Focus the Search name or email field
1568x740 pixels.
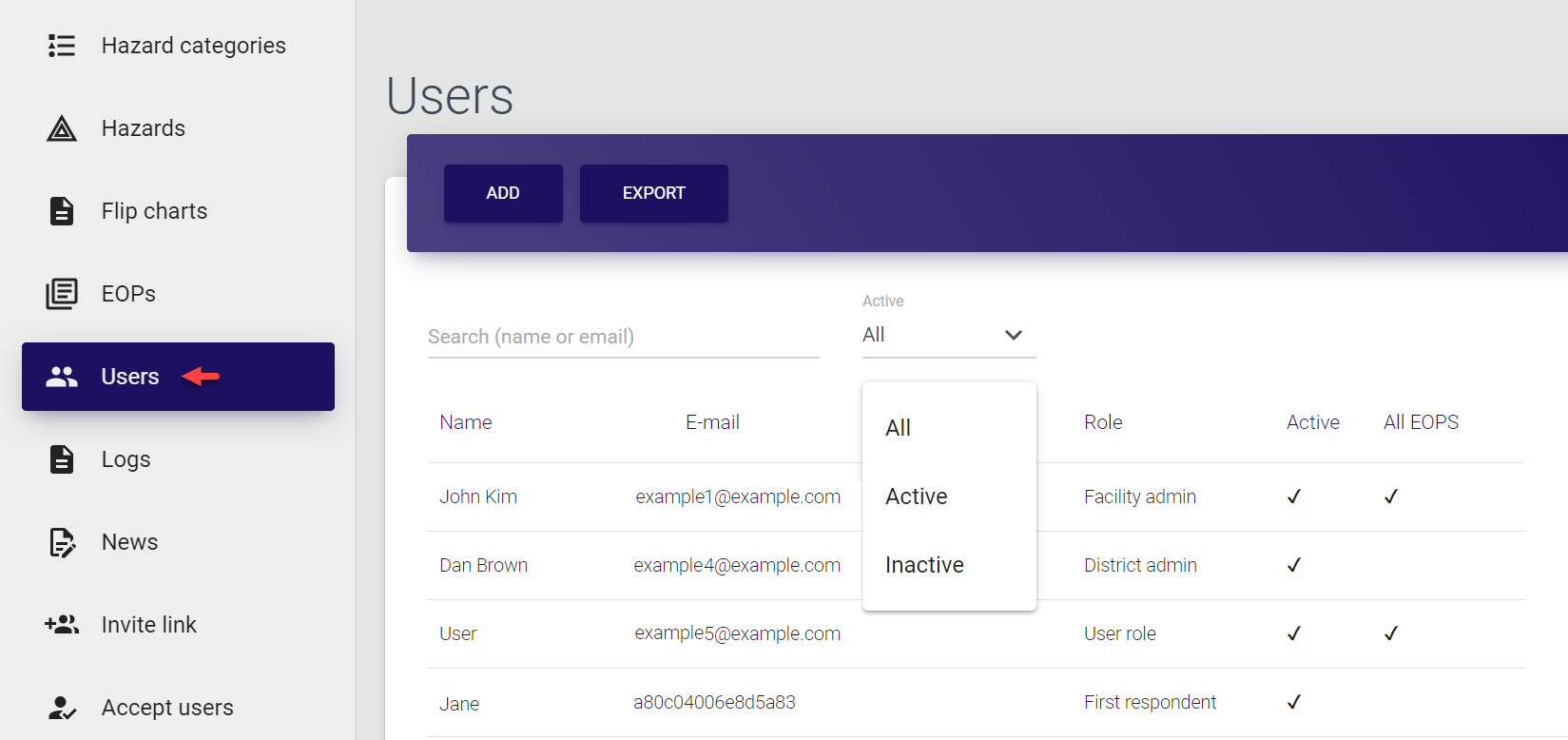point(623,337)
